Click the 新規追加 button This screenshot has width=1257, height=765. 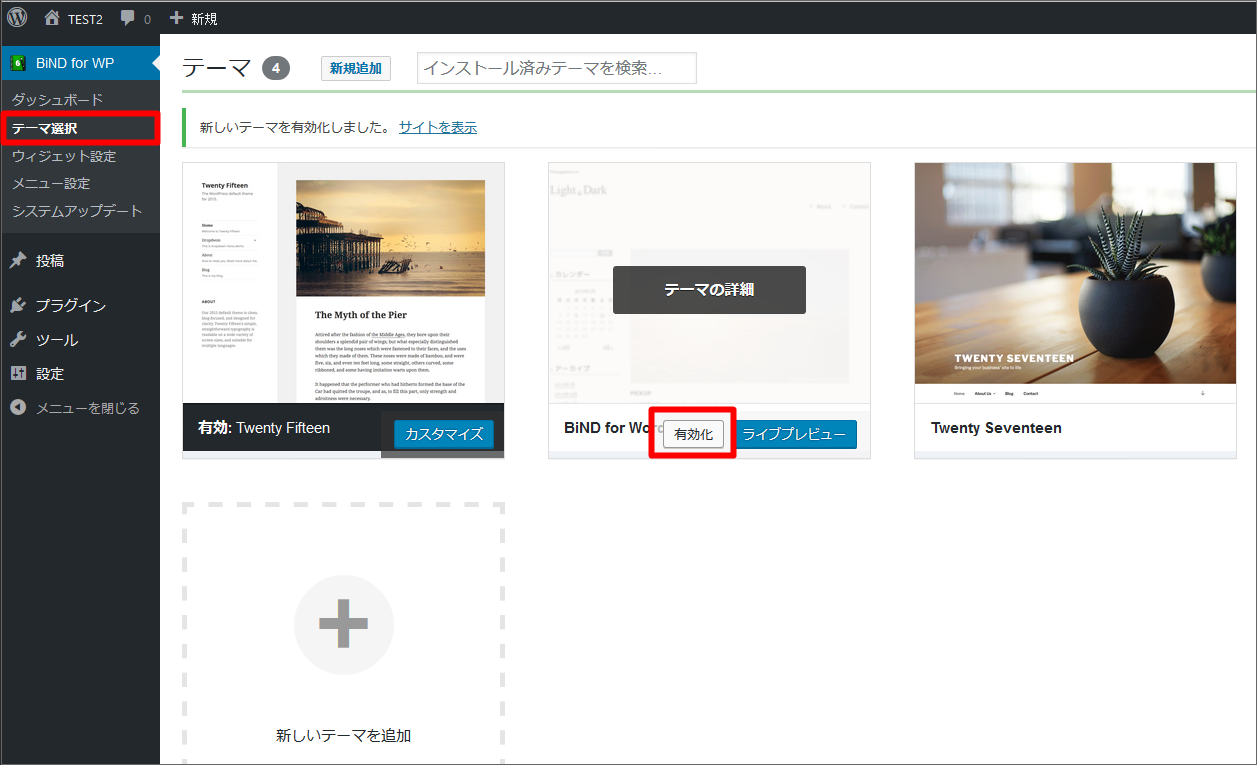tap(356, 68)
